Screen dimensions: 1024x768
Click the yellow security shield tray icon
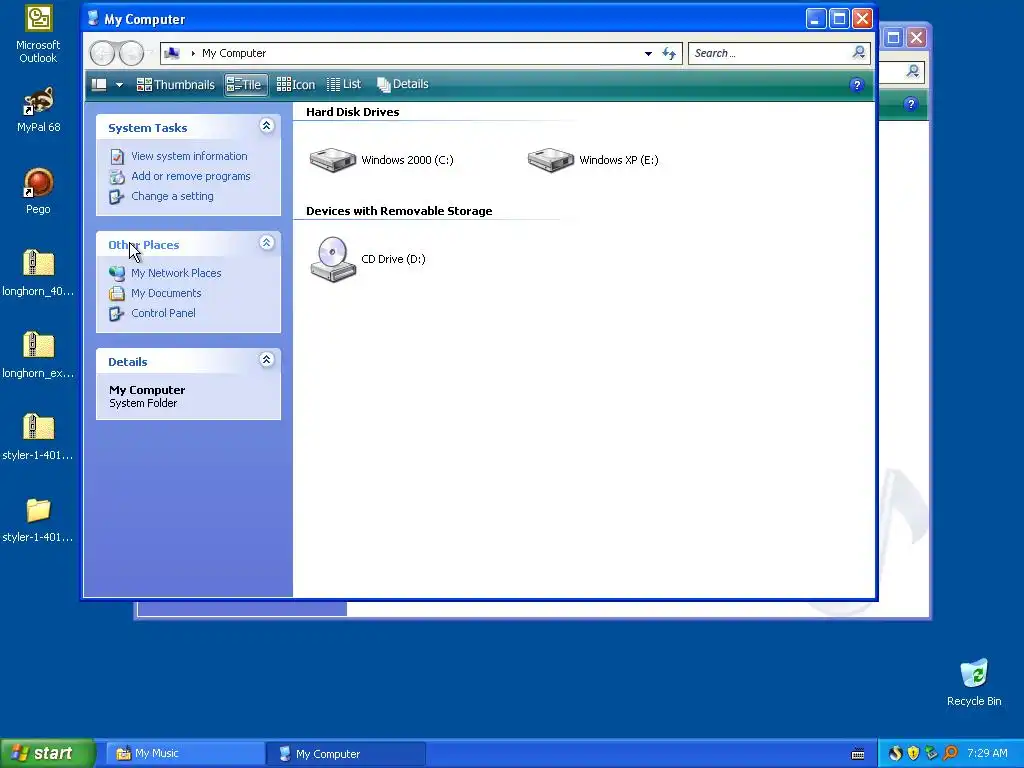point(913,754)
